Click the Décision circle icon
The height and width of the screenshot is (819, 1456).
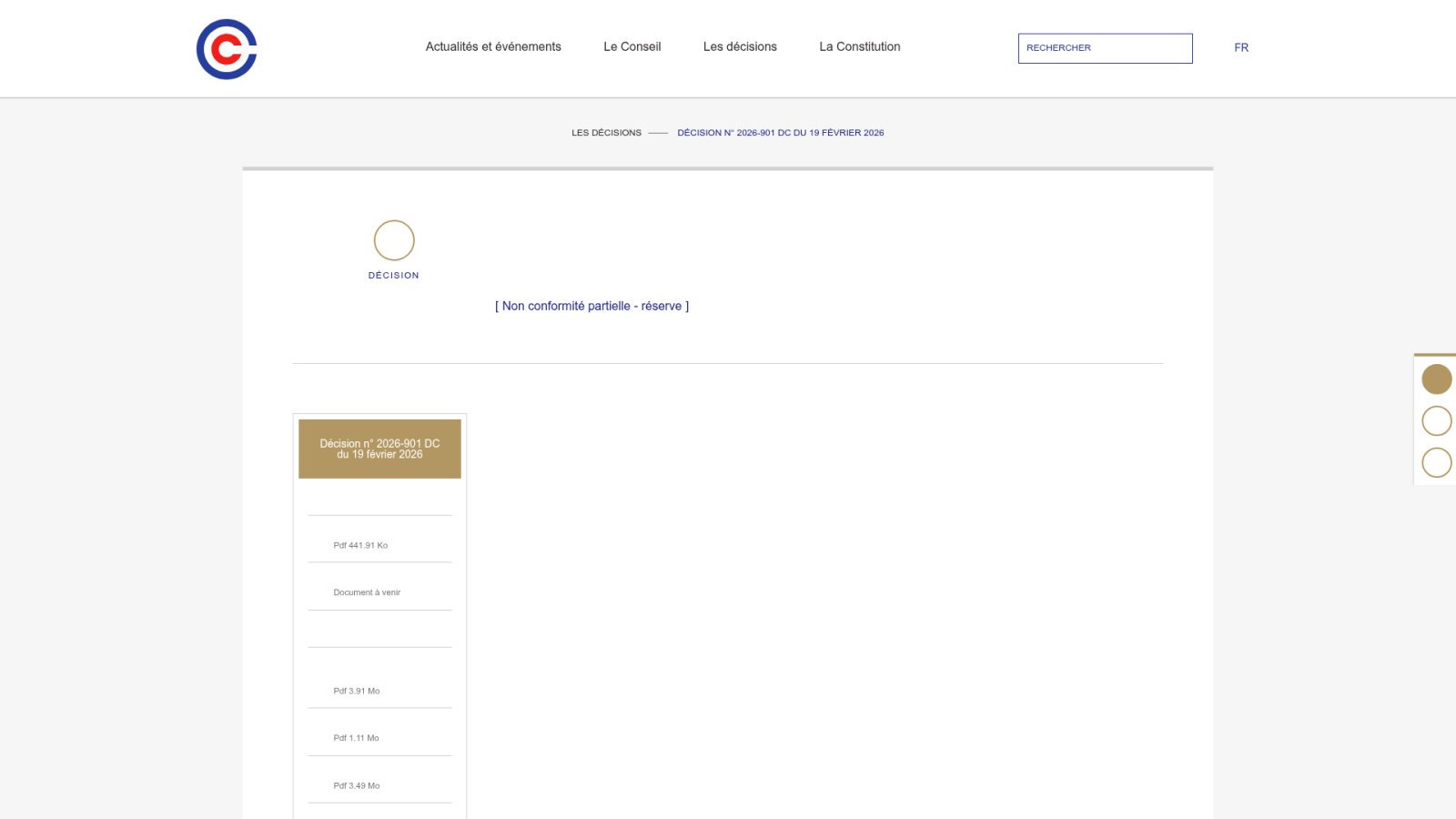(x=394, y=240)
